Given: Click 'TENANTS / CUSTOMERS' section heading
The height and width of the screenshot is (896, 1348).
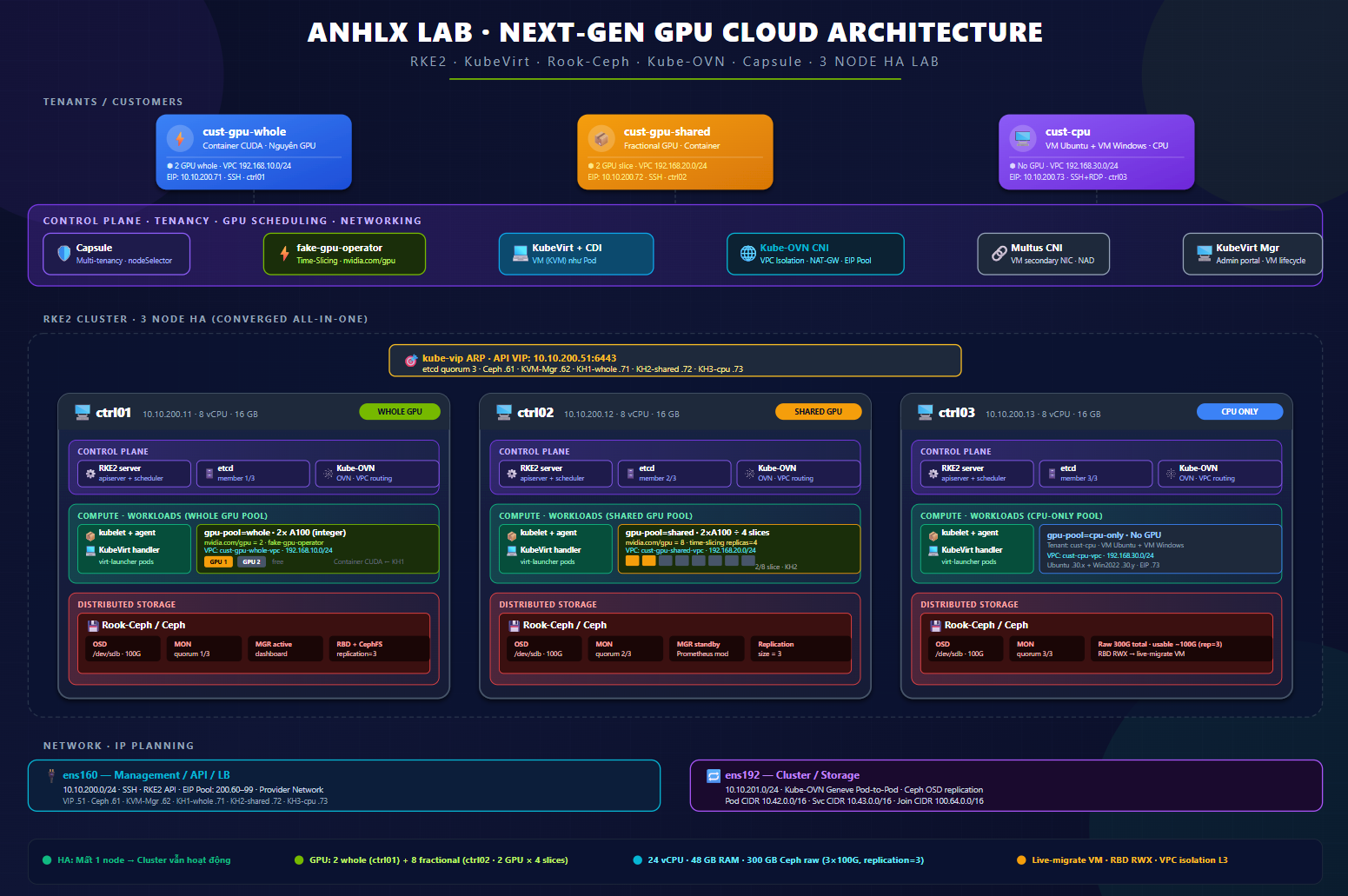Looking at the screenshot, I should pos(113,102).
